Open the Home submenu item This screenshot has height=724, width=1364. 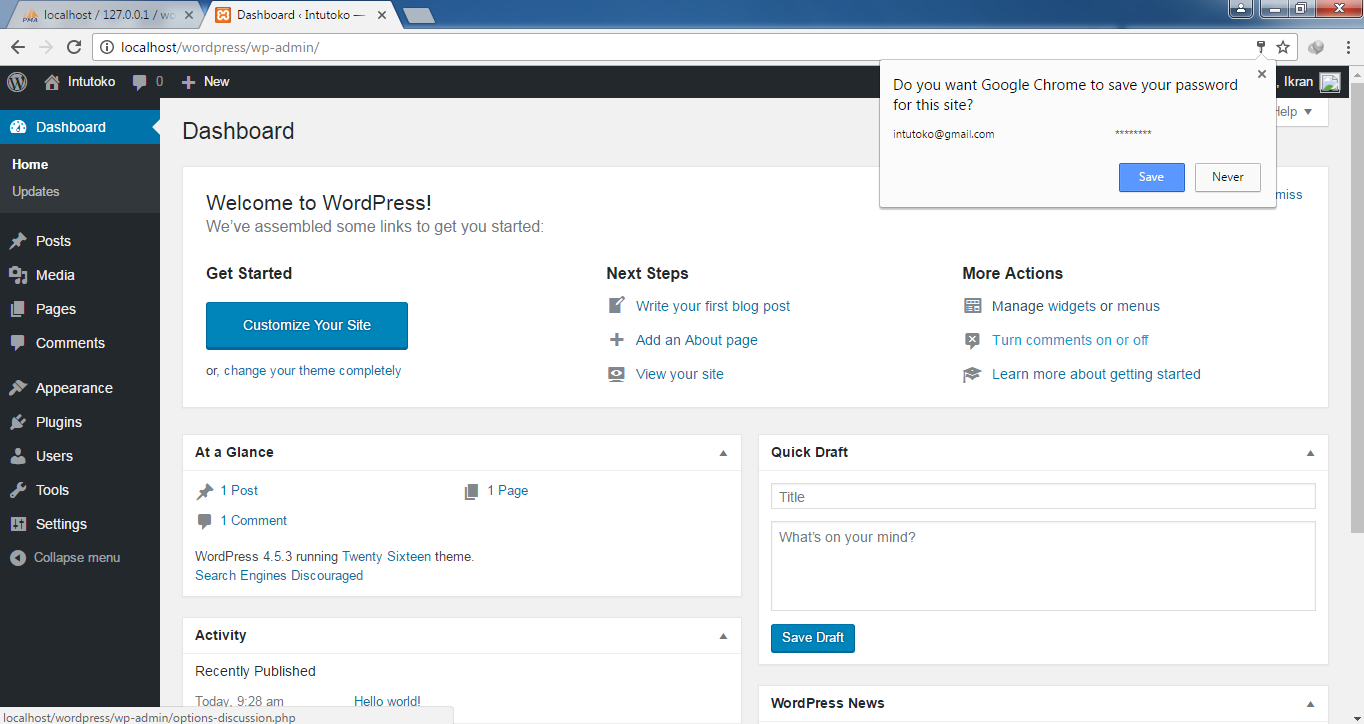coord(30,164)
